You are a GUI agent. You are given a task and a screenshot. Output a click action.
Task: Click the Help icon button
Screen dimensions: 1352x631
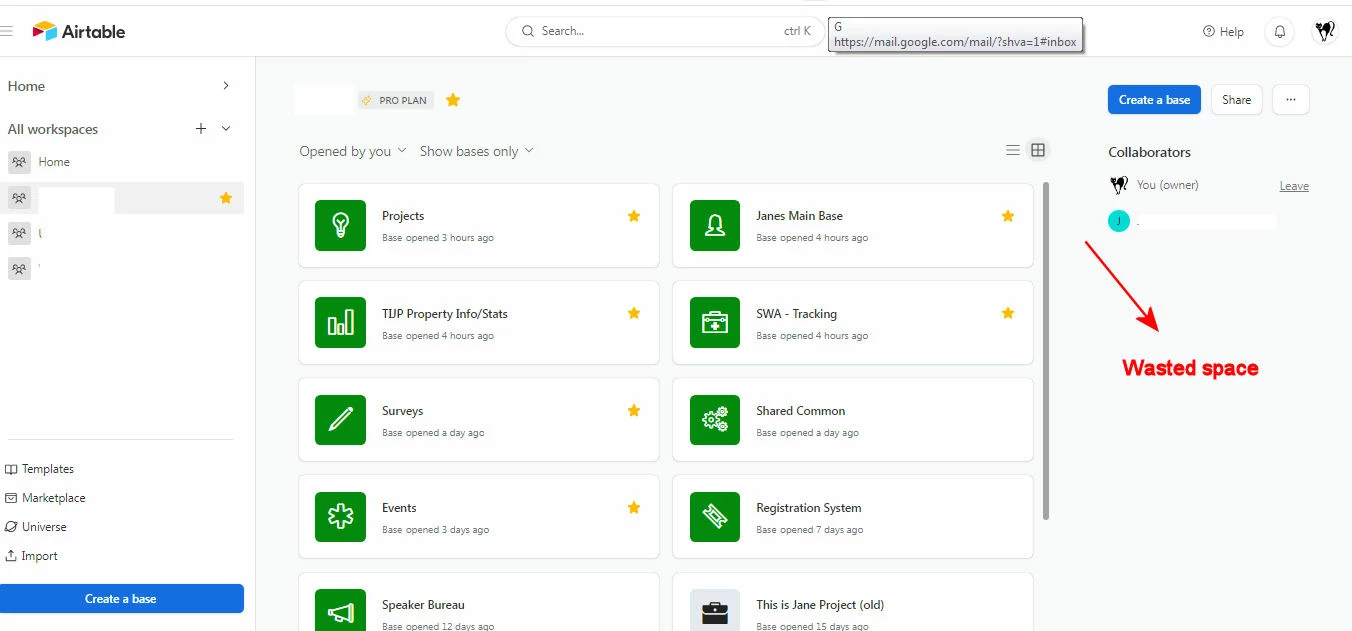[1223, 32]
